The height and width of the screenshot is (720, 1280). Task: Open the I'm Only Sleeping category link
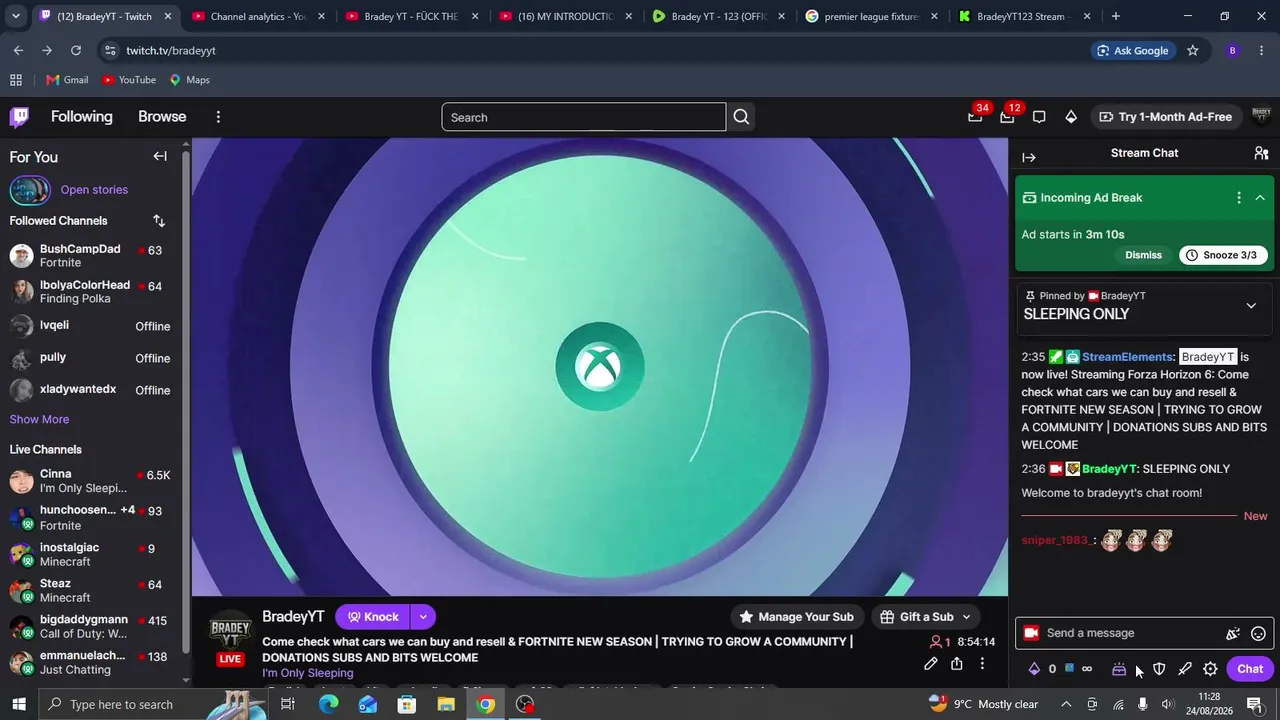point(308,673)
